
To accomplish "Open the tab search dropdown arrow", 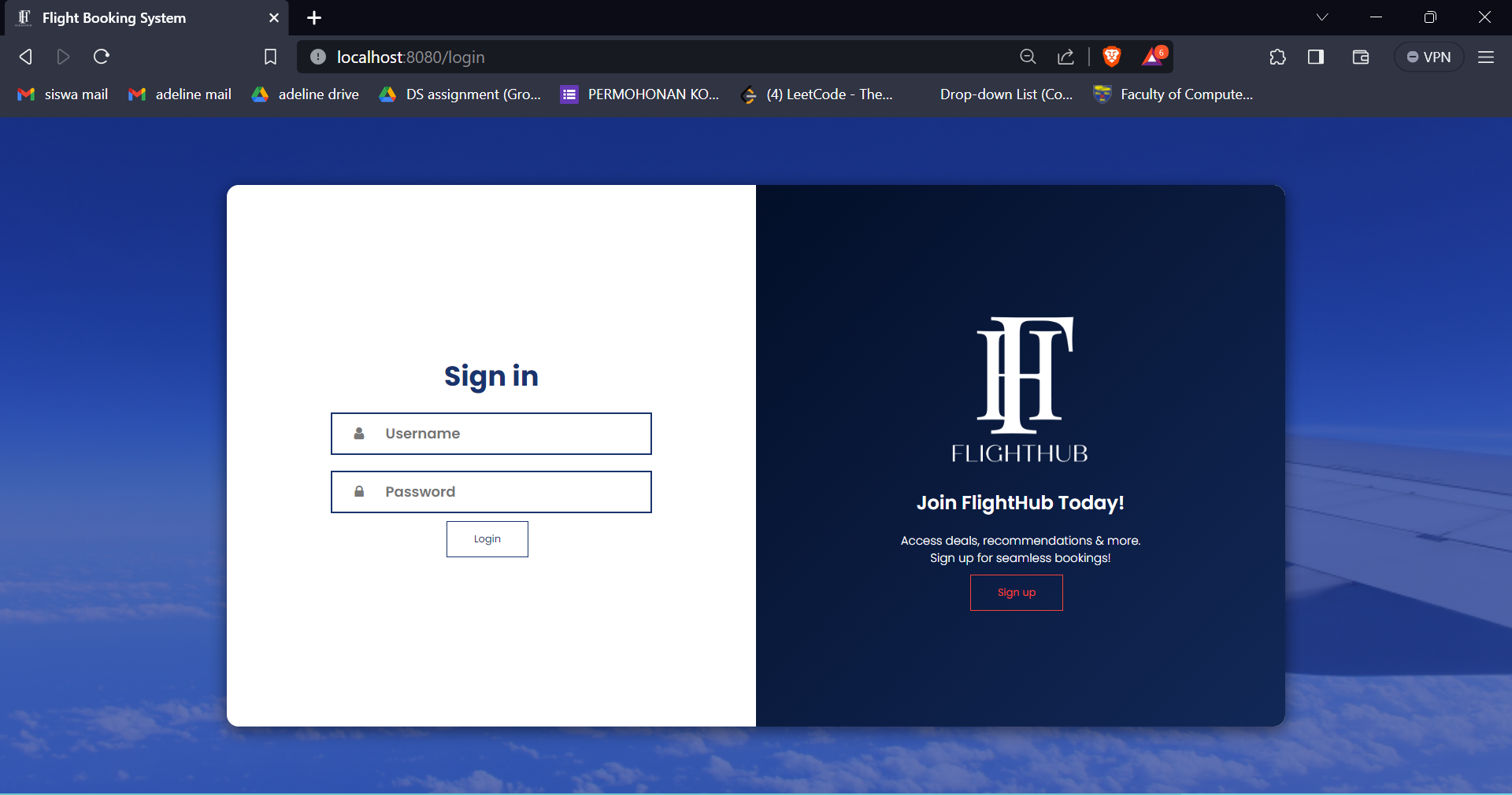I will pos(1322,17).
